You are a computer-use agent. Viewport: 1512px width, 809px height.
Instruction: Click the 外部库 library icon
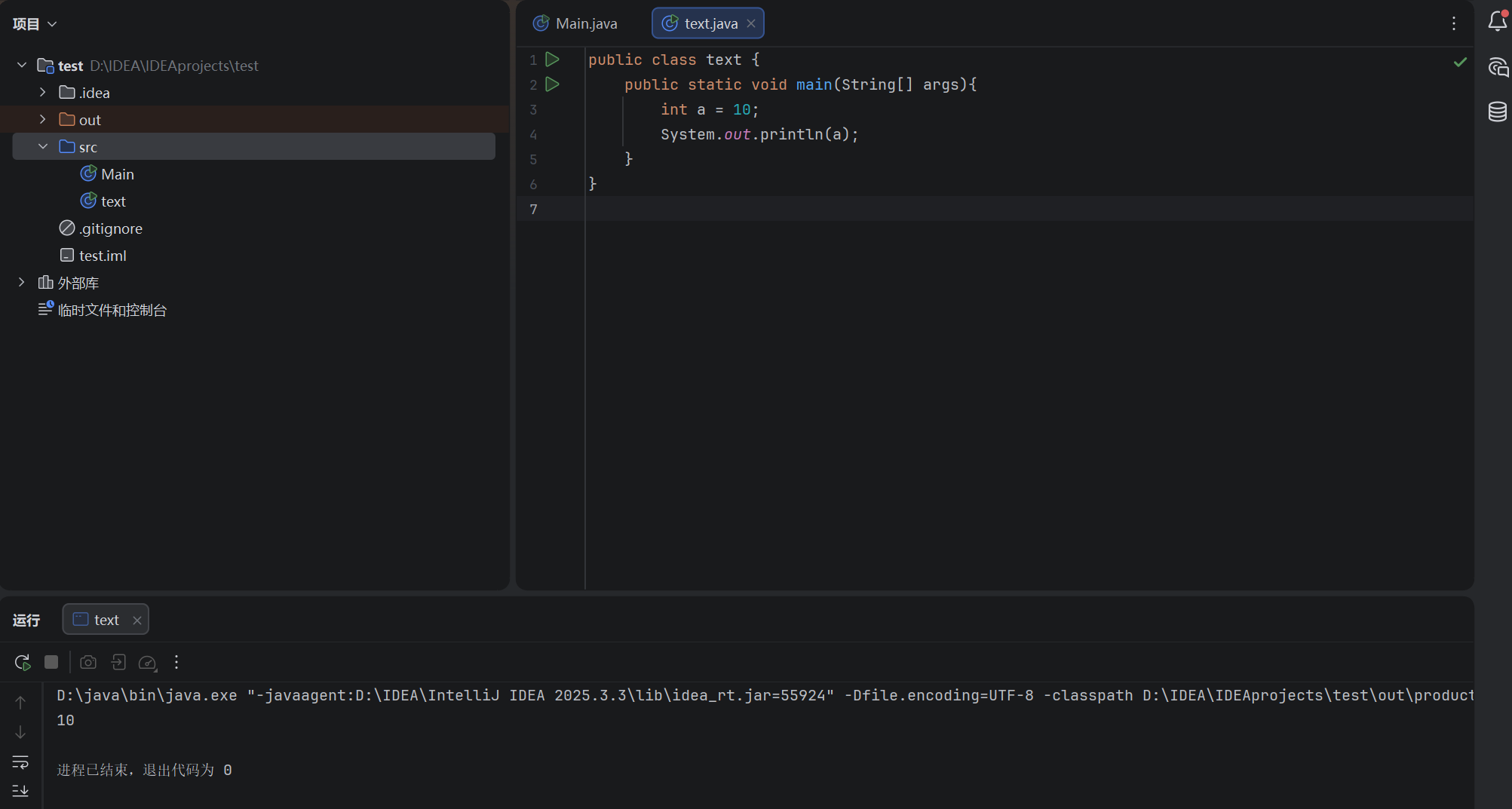click(46, 283)
